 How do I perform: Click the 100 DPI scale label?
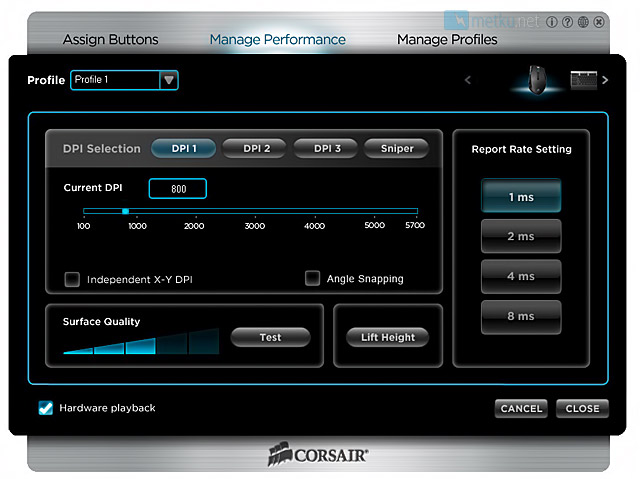[x=84, y=226]
